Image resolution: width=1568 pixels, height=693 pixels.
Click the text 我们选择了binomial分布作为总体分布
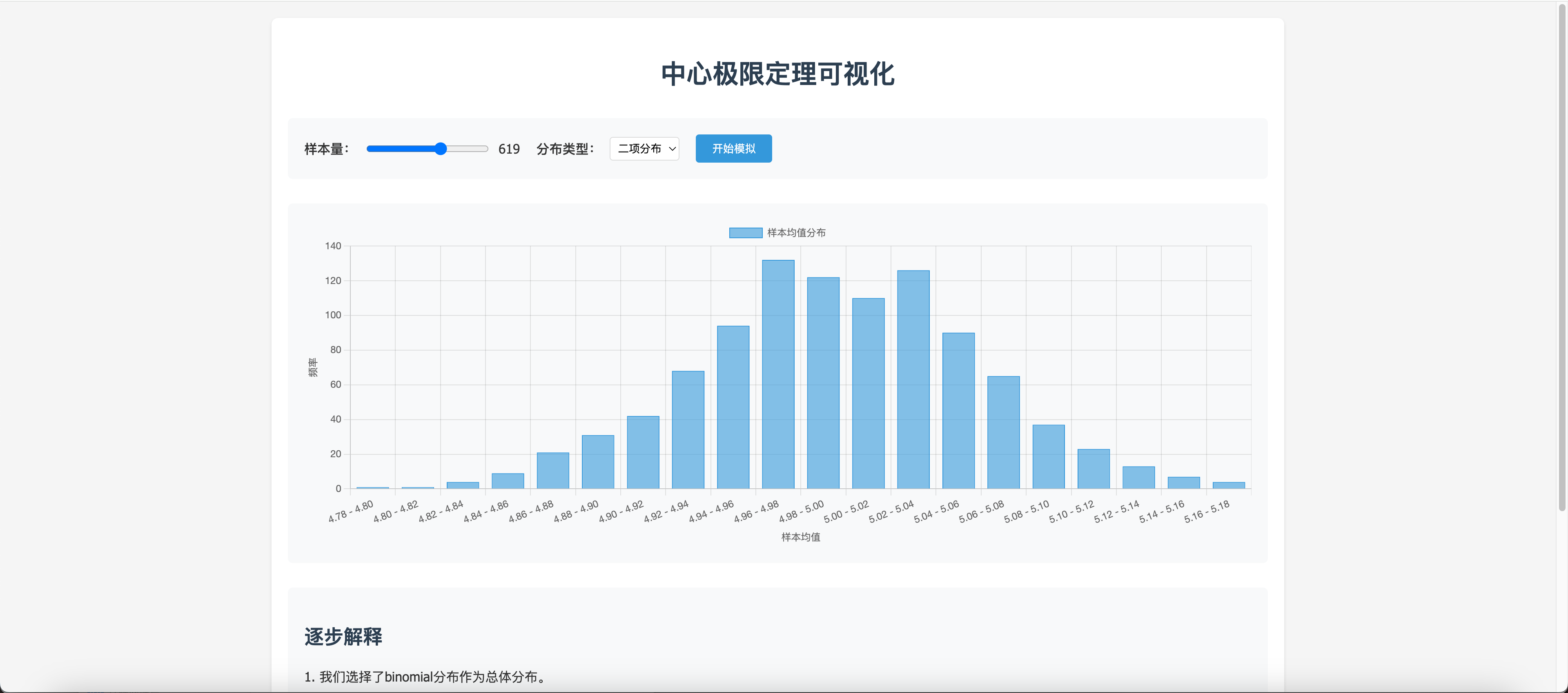click(x=428, y=677)
